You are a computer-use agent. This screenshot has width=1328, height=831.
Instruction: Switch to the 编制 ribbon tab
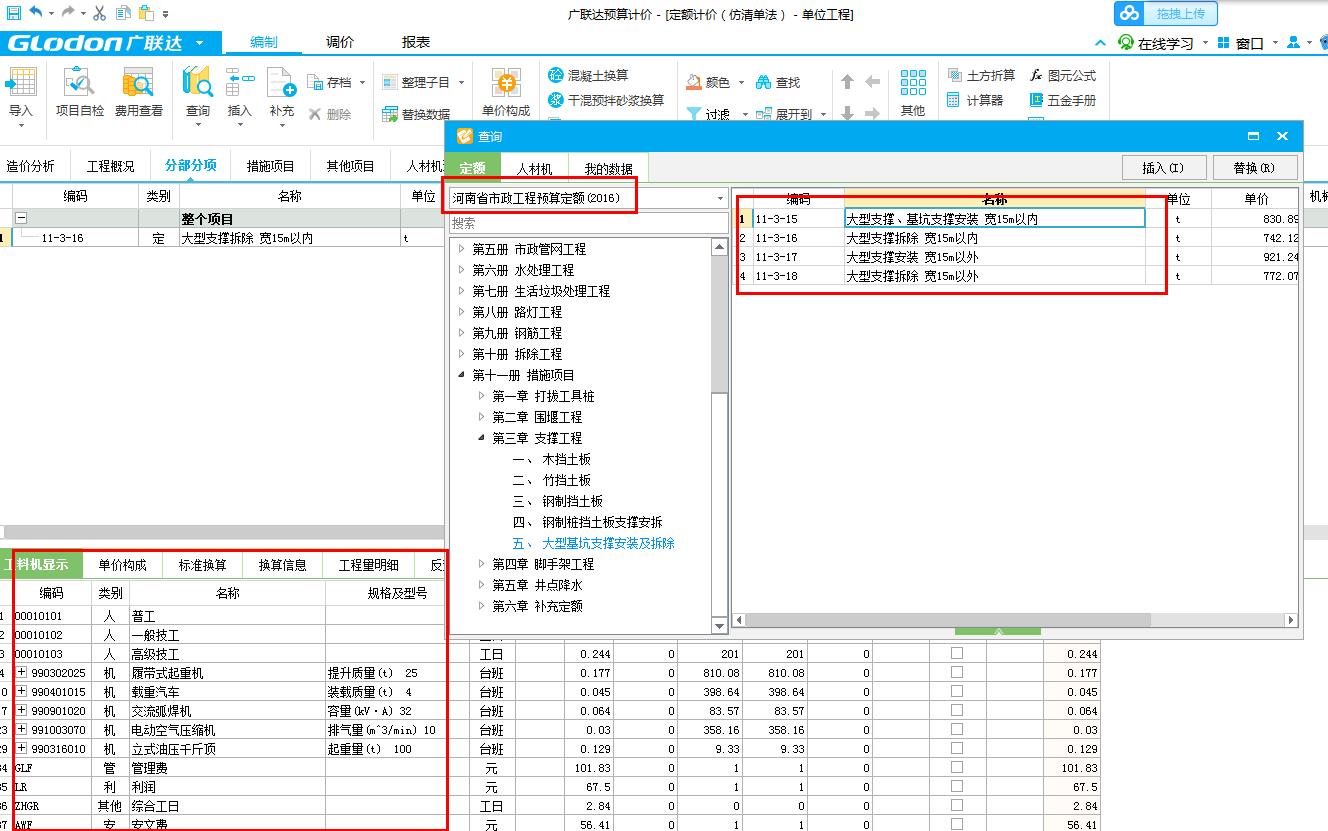(x=264, y=42)
